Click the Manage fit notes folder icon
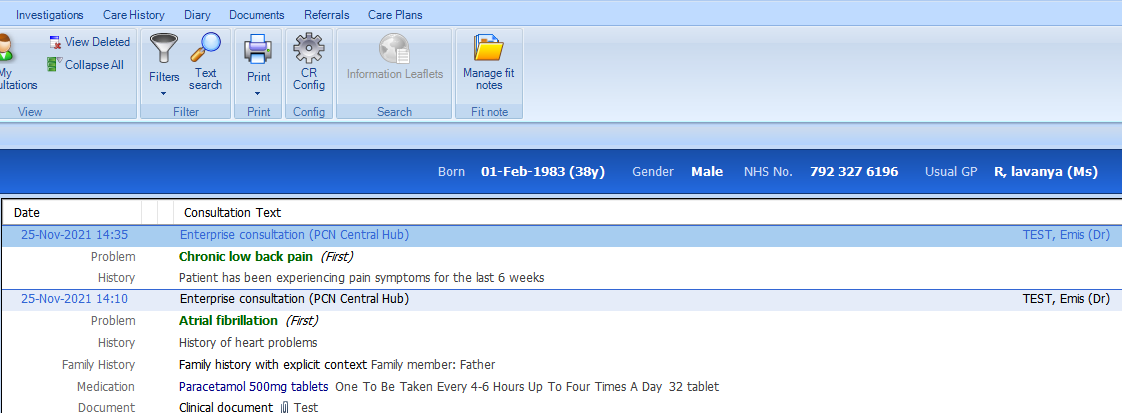 (x=489, y=49)
